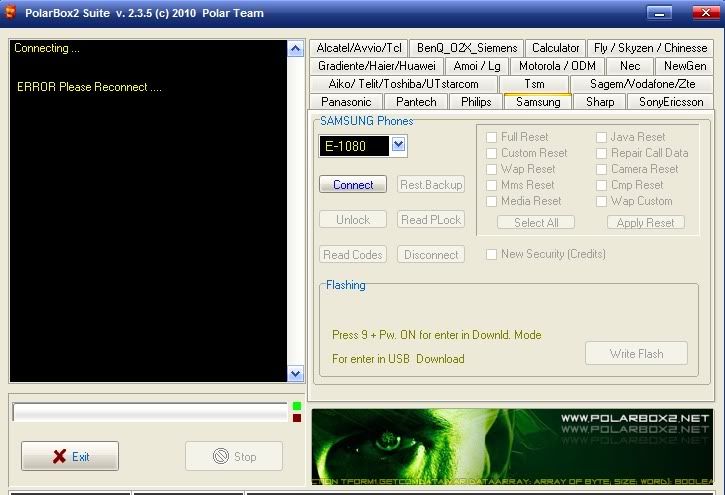Click the Select All button
This screenshot has height=495, width=725.
[536, 223]
